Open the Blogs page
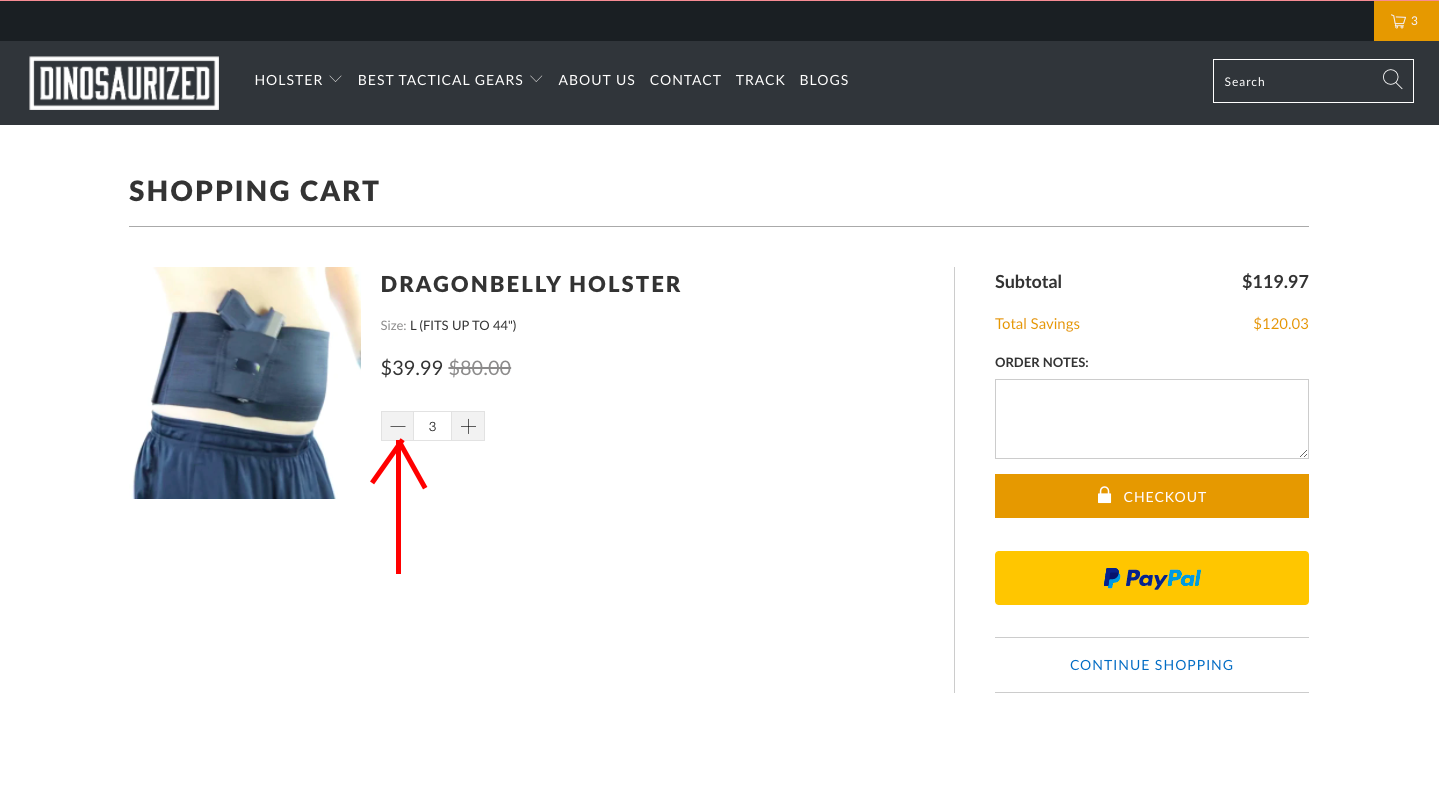 point(824,80)
